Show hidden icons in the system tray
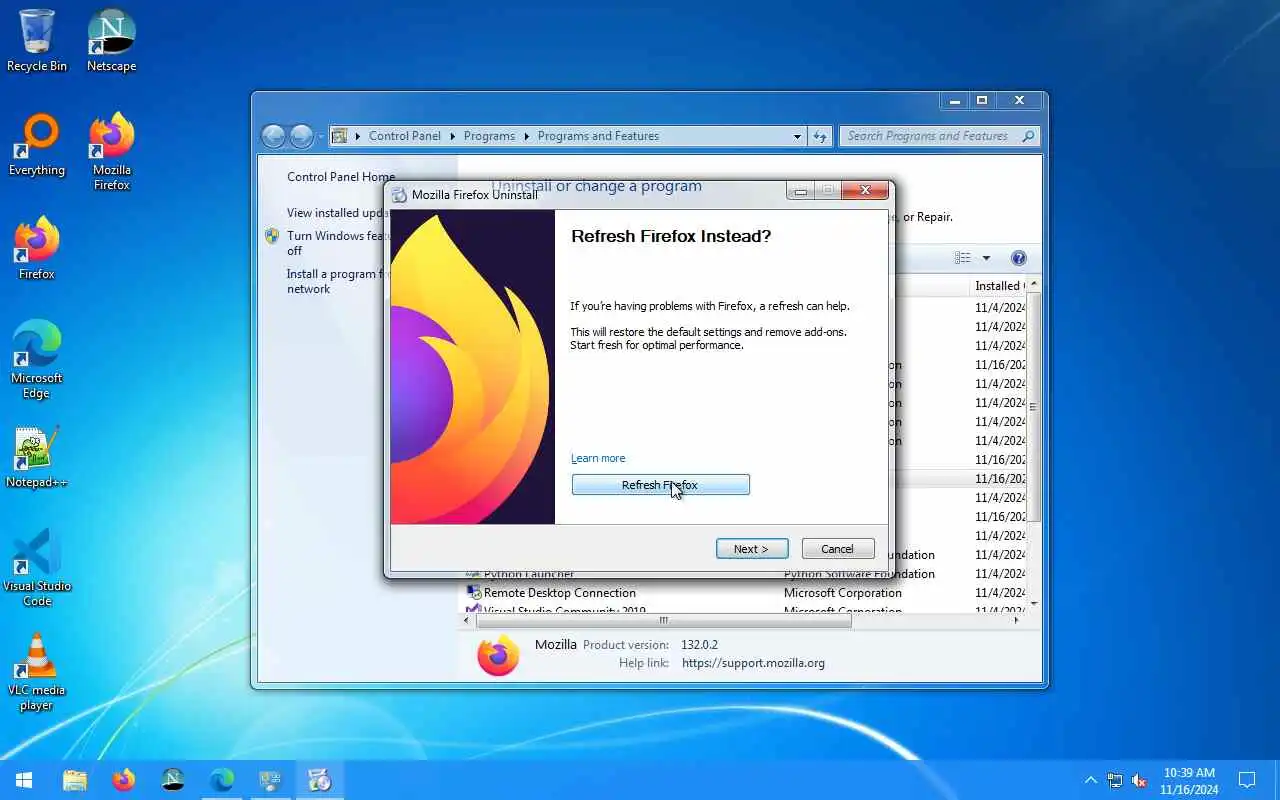Viewport: 1280px width, 800px height. click(x=1090, y=781)
